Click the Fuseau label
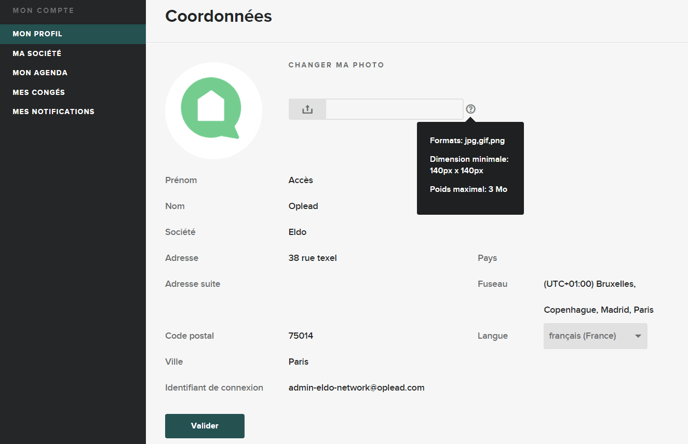The width and height of the screenshot is (688, 444). 492,284
